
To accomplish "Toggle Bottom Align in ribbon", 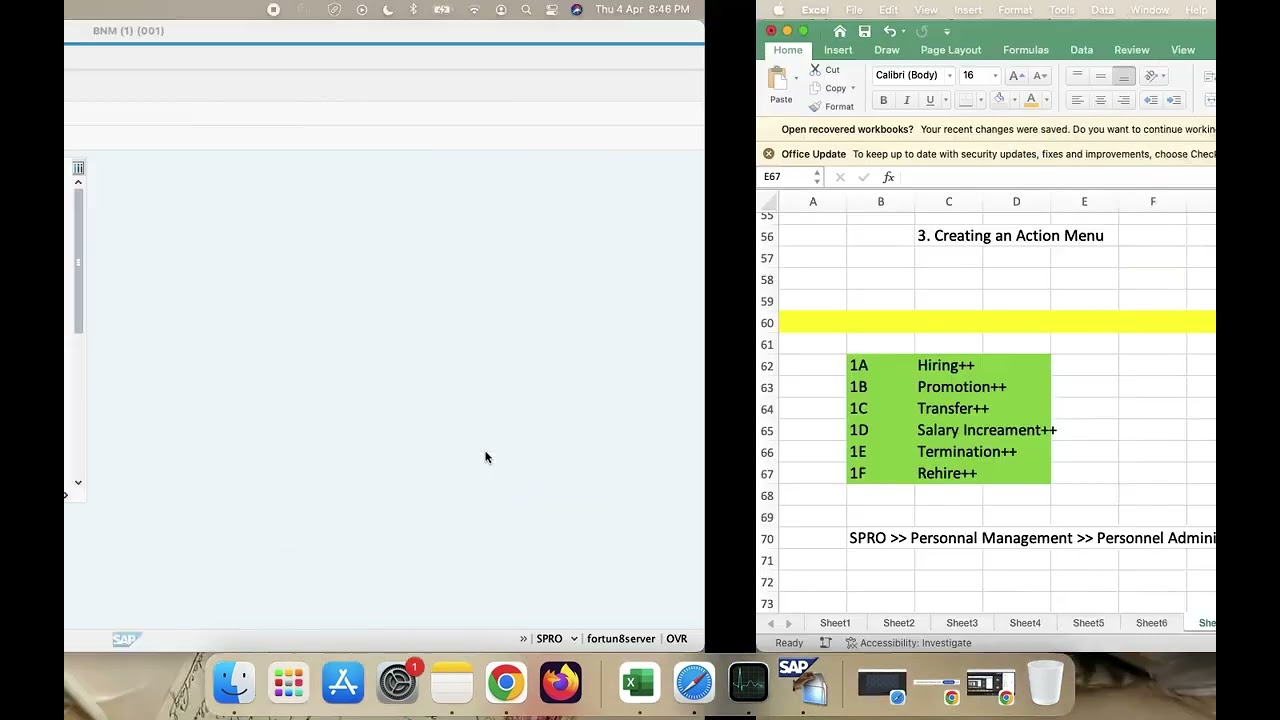I will [1124, 76].
